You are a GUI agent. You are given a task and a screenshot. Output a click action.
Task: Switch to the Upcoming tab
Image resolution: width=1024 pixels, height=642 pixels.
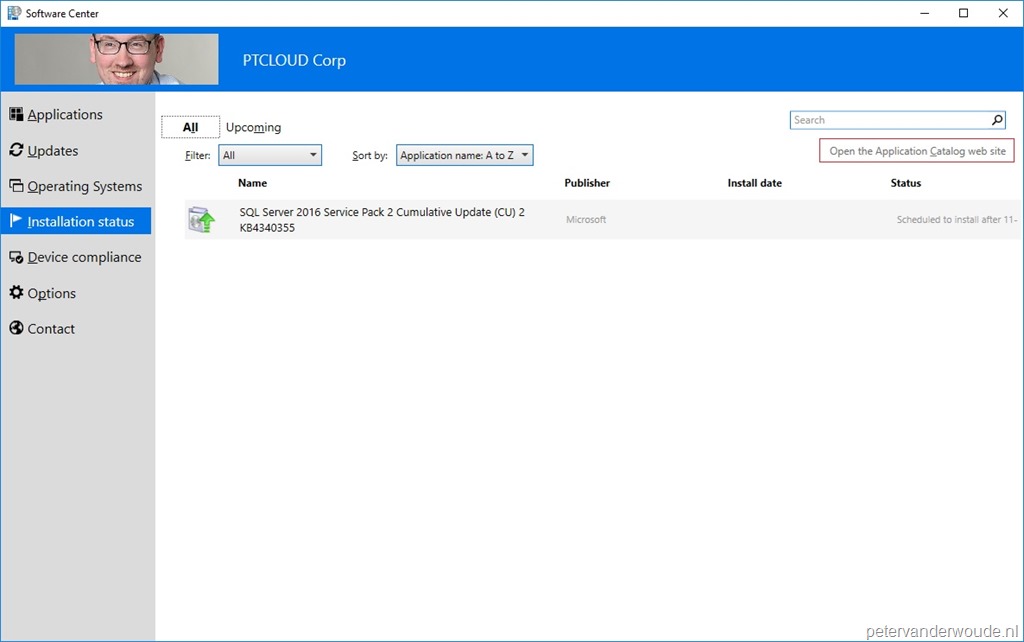point(253,127)
